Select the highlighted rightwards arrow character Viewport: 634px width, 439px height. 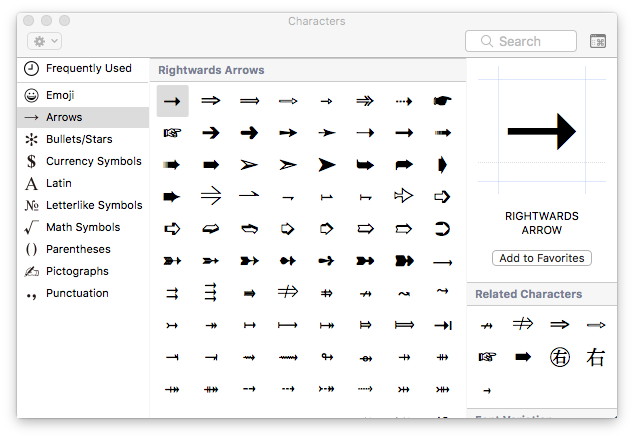coord(172,101)
